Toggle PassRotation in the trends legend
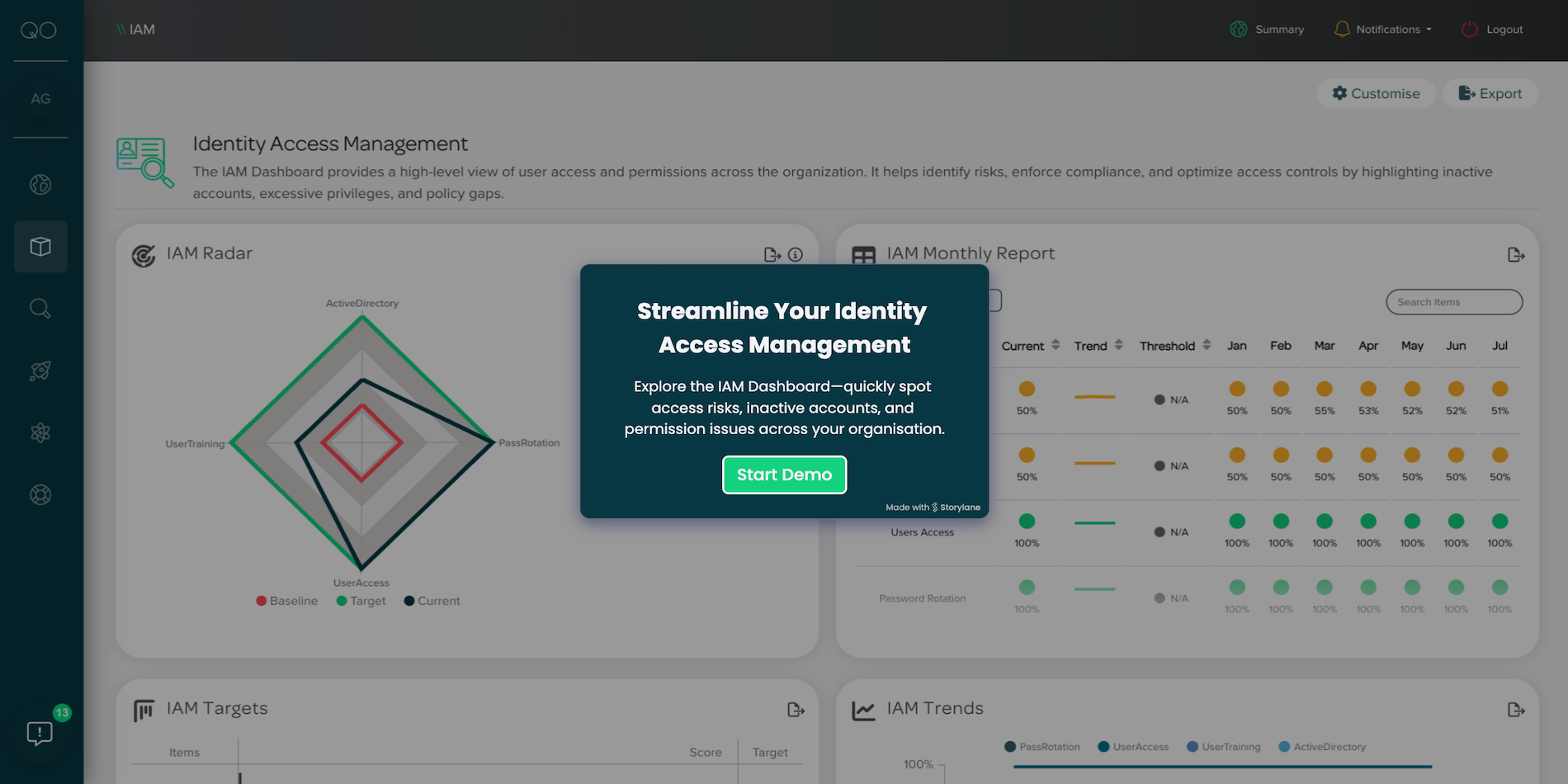Screen dimensions: 1568x784 coord(1041,747)
